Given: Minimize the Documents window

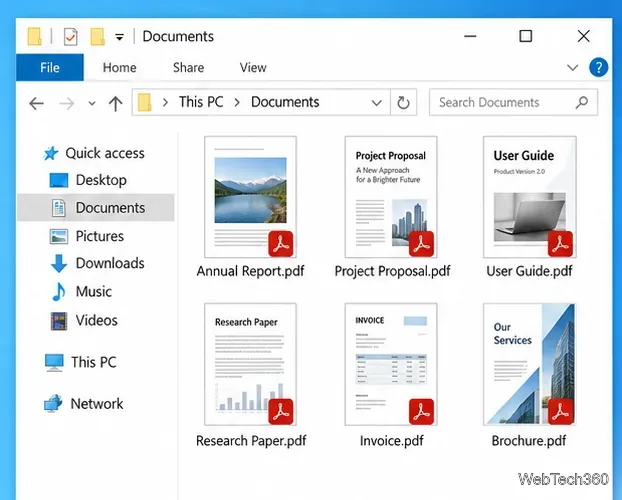Looking at the screenshot, I should point(470,36).
